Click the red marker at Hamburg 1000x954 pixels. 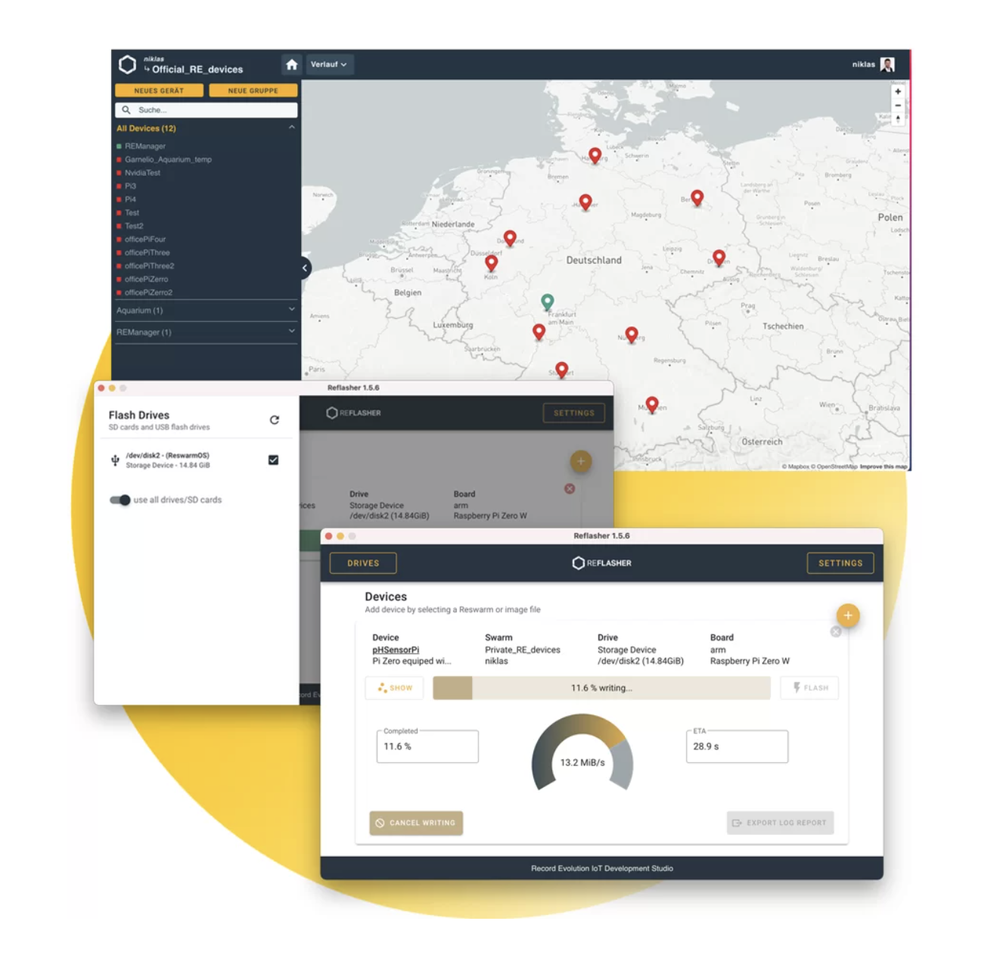point(594,155)
